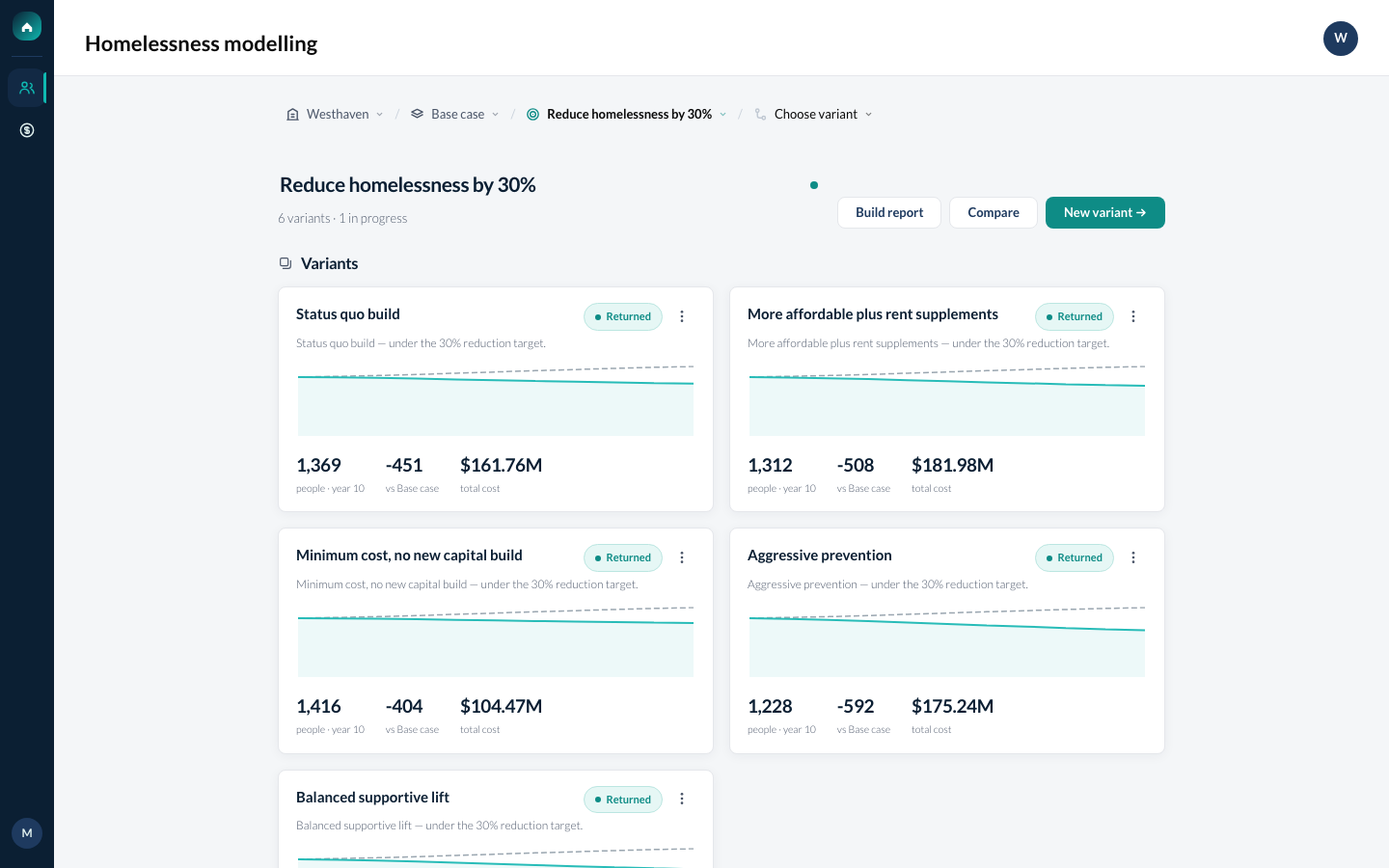
Task: Open kebab menu on Aggressive prevention card
Action: [x=1133, y=557]
